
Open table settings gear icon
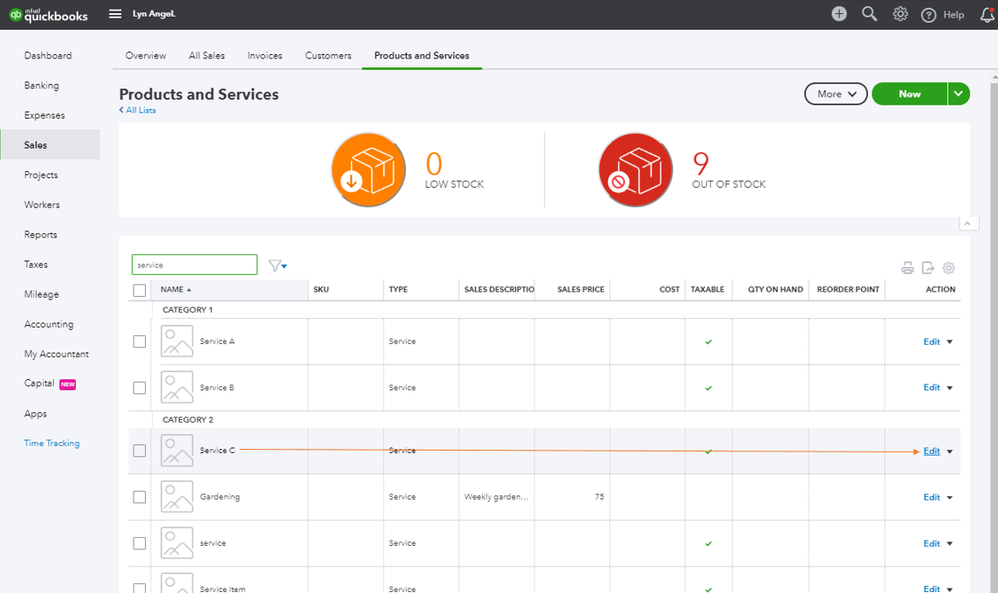click(x=948, y=268)
